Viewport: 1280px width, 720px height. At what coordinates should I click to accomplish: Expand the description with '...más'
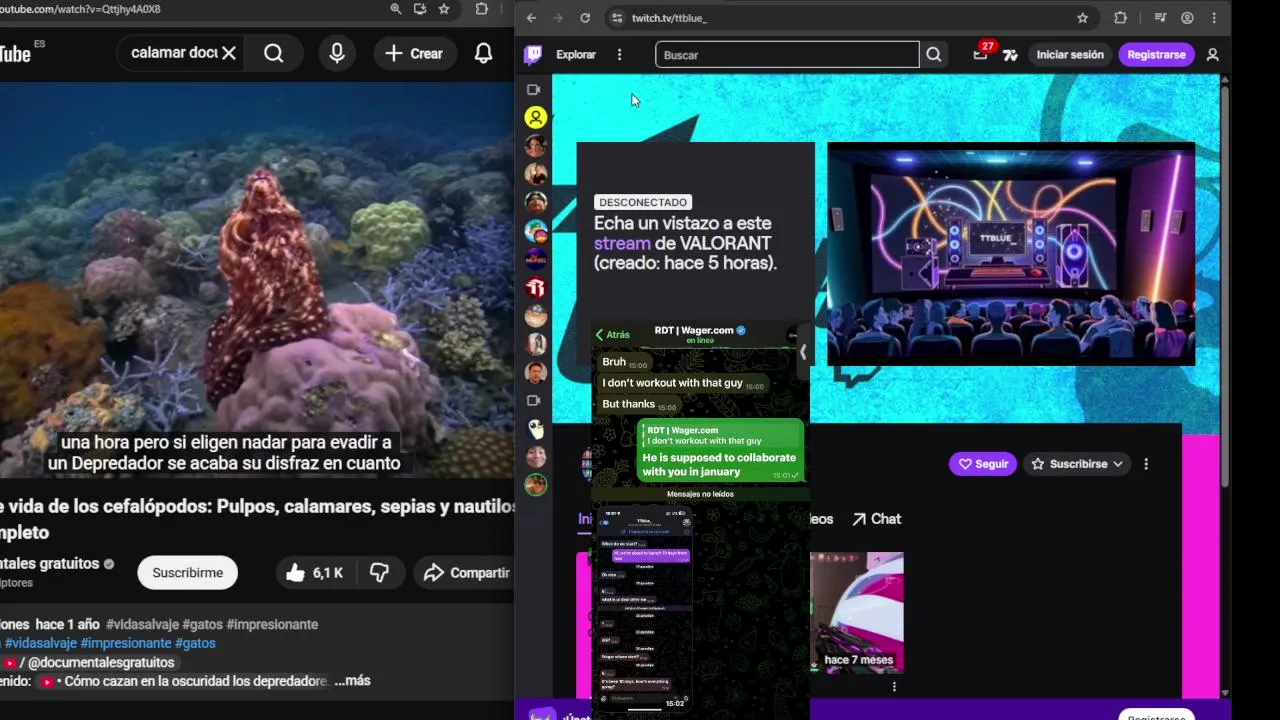click(x=352, y=680)
